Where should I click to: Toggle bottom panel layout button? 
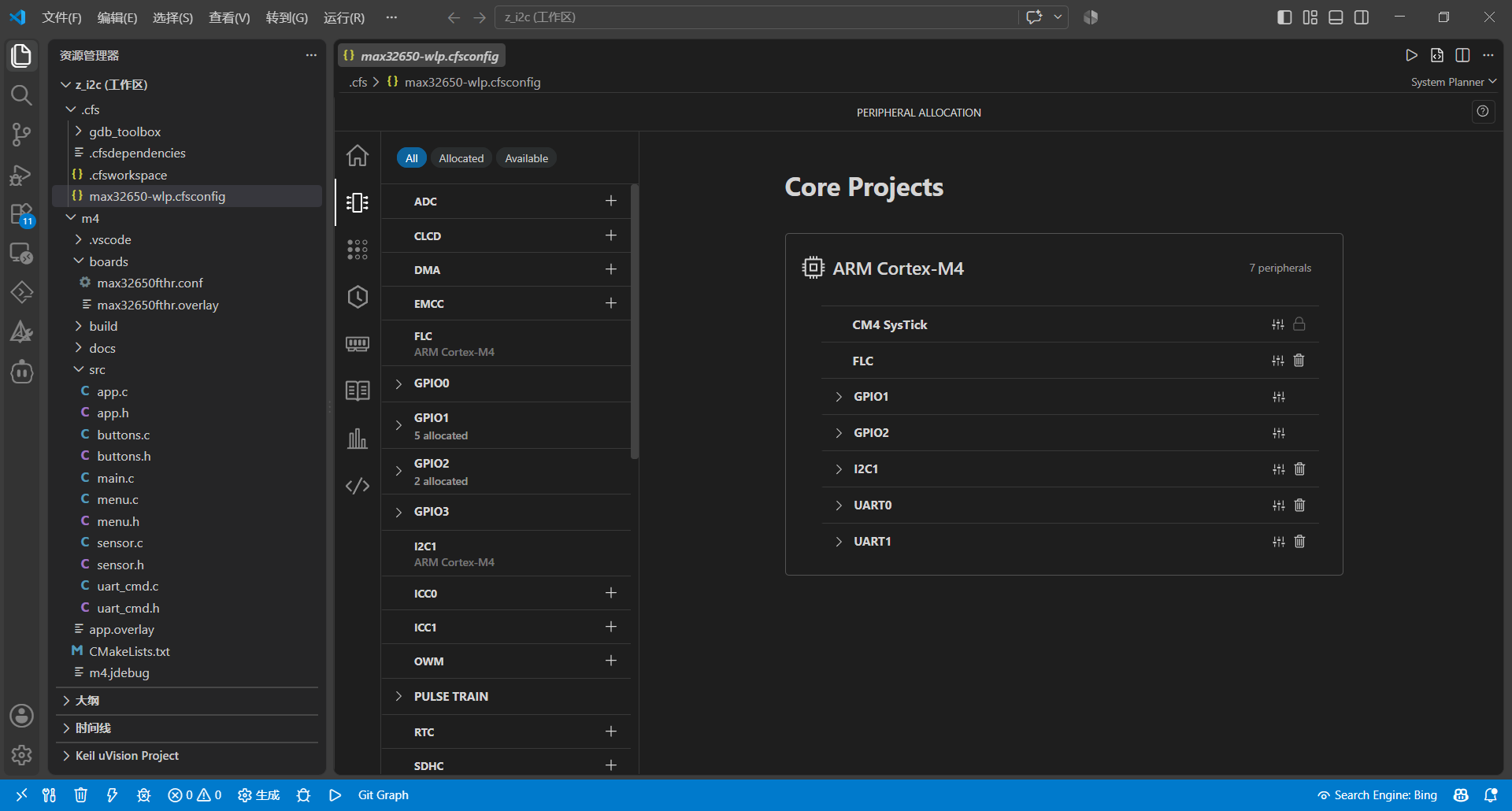[1336, 17]
